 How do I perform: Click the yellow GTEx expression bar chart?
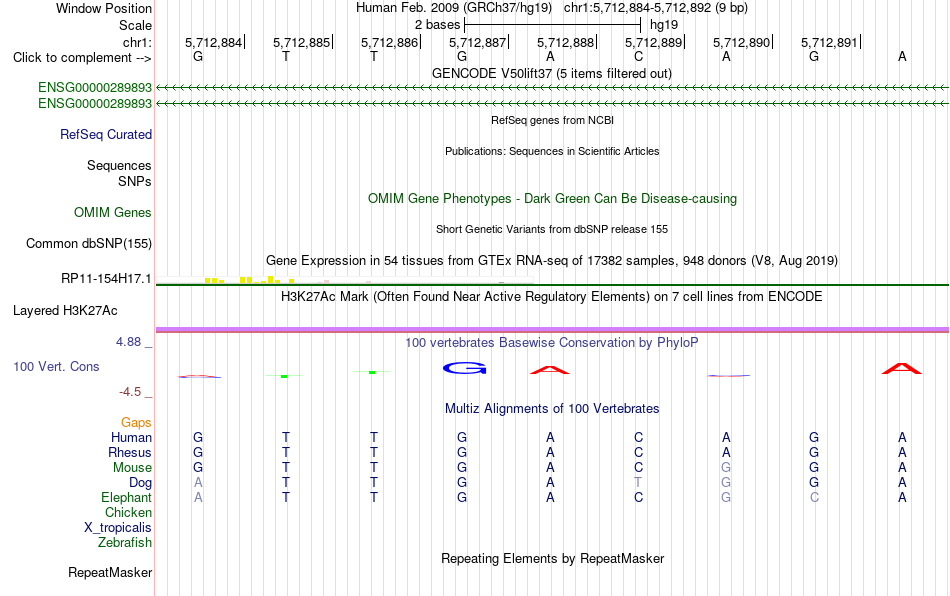[250, 280]
